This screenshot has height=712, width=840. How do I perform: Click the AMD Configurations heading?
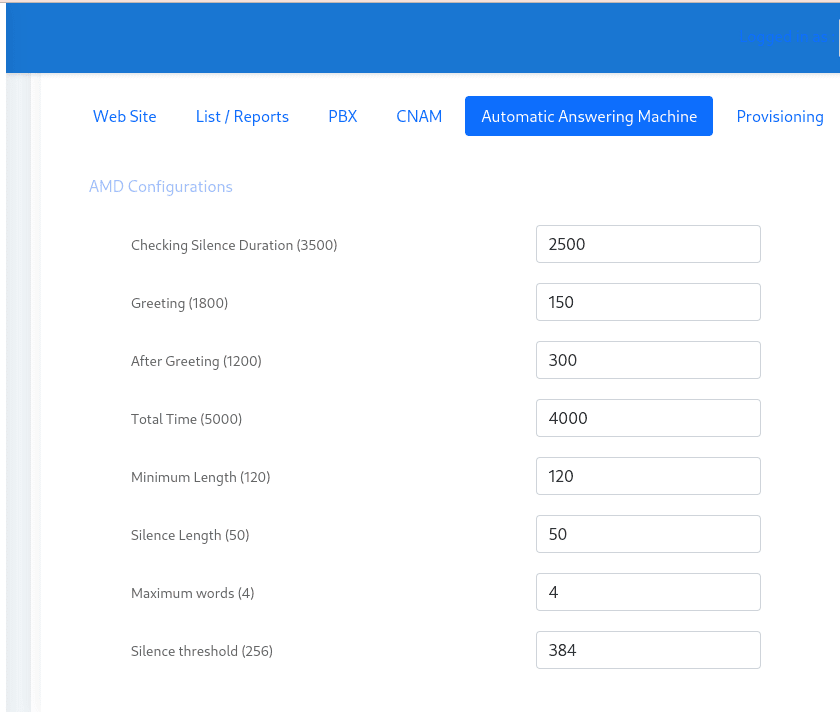pyautogui.click(x=161, y=186)
